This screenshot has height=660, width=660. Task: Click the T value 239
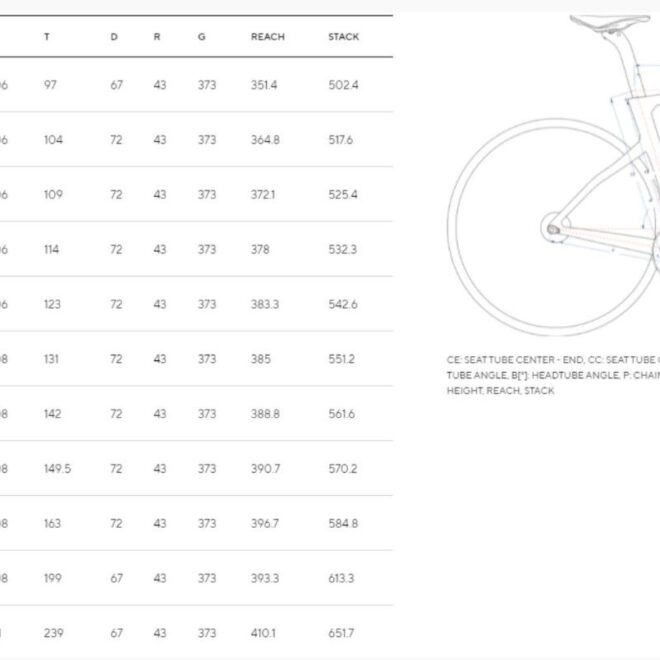(x=53, y=633)
